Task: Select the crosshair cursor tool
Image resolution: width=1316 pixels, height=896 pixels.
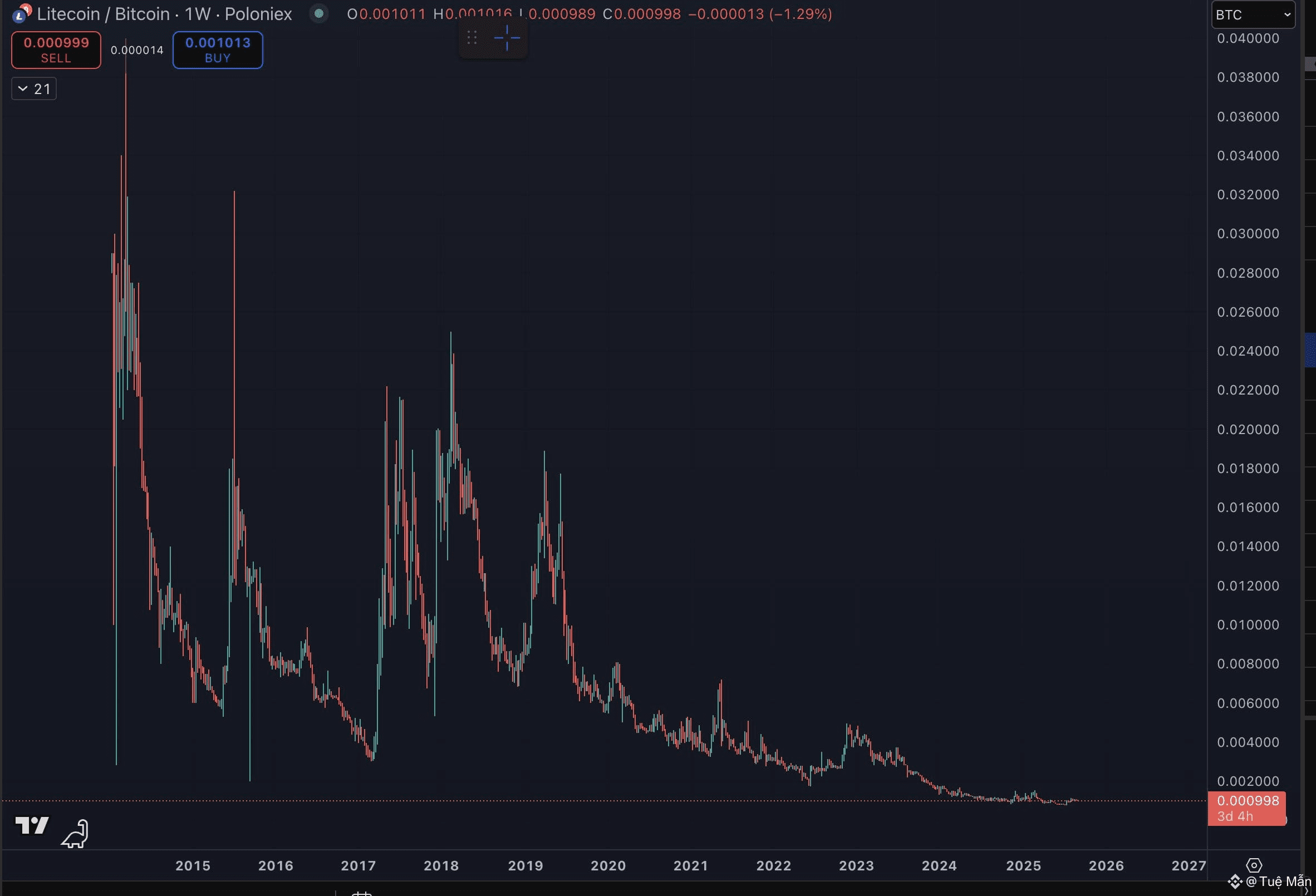Action: pyautogui.click(x=507, y=38)
